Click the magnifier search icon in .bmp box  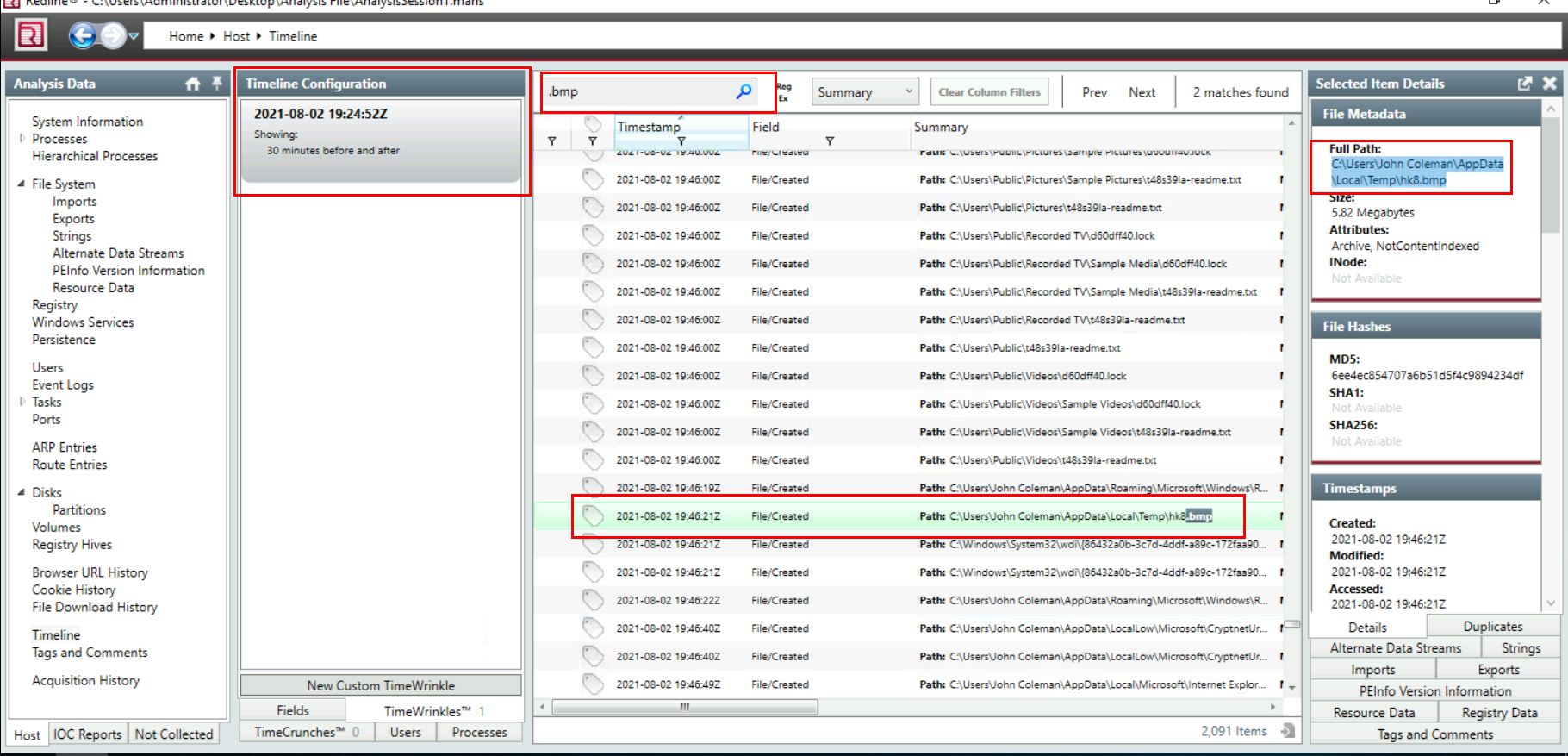(744, 91)
